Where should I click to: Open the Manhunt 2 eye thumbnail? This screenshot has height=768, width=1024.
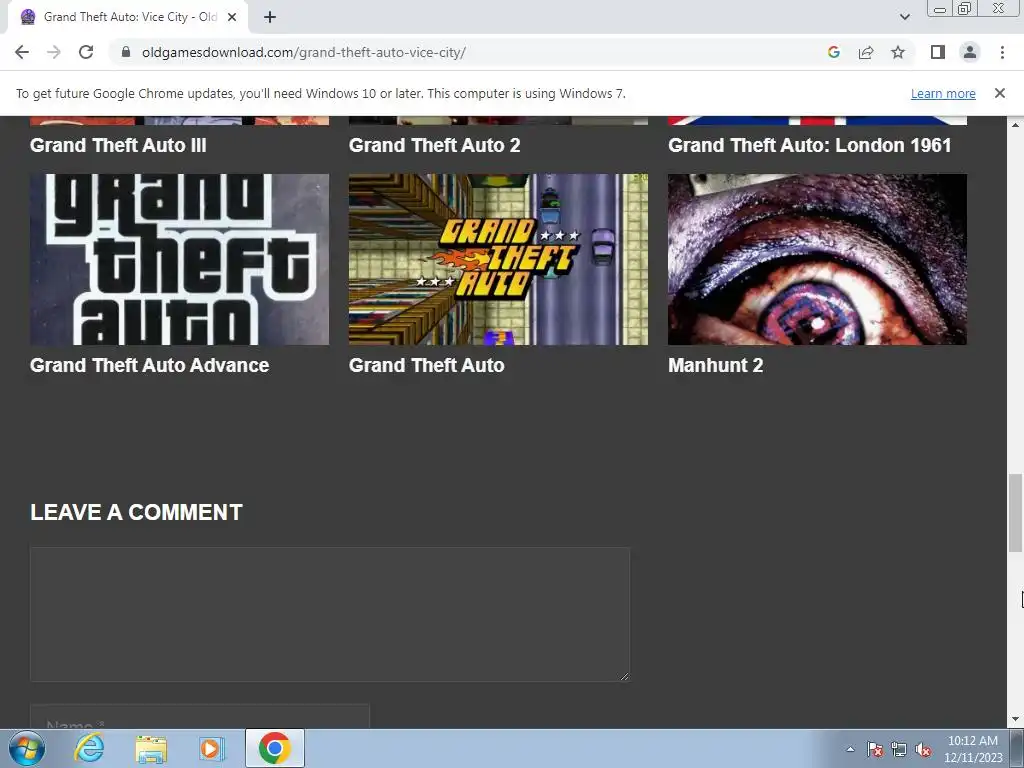[817, 259]
